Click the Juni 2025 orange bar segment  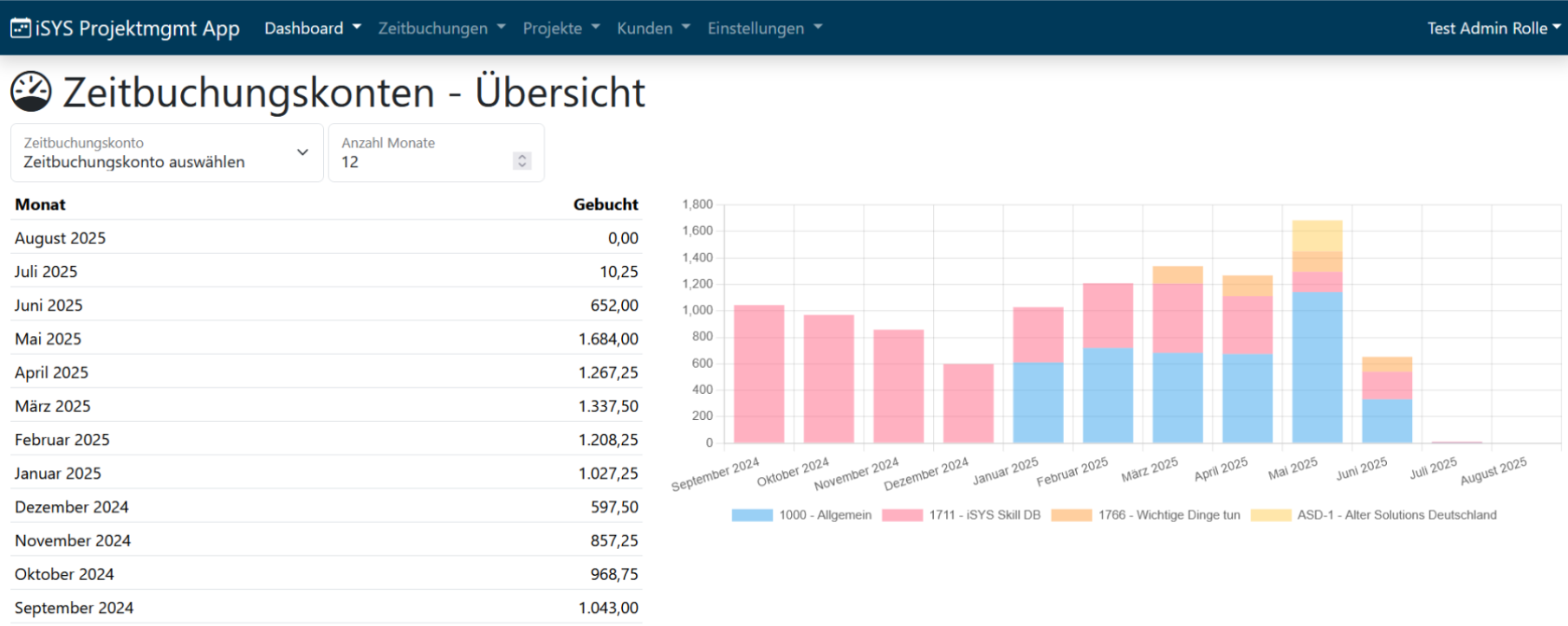coord(1387,365)
